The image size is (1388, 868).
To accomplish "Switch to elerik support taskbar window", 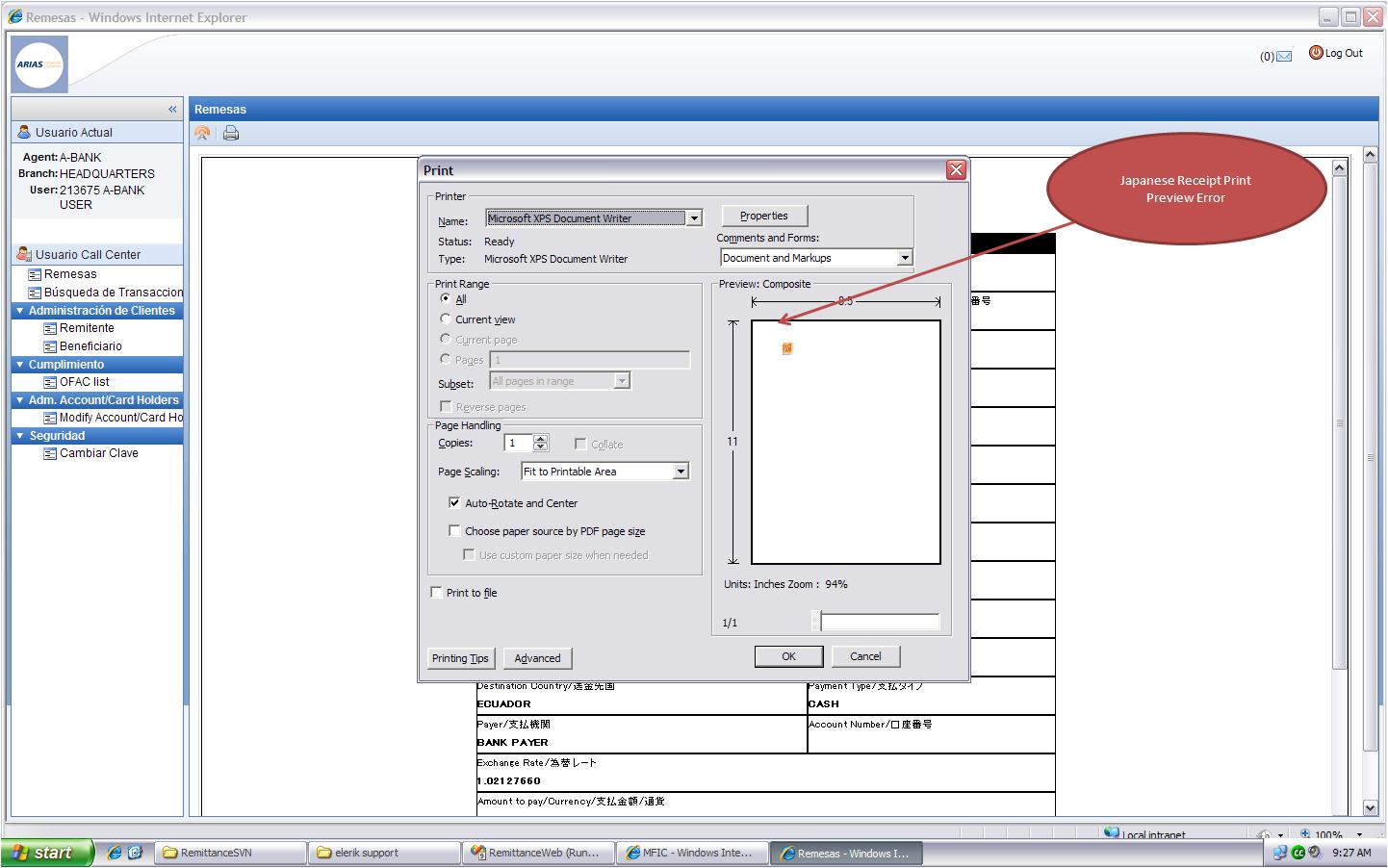I will pyautogui.click(x=383, y=853).
